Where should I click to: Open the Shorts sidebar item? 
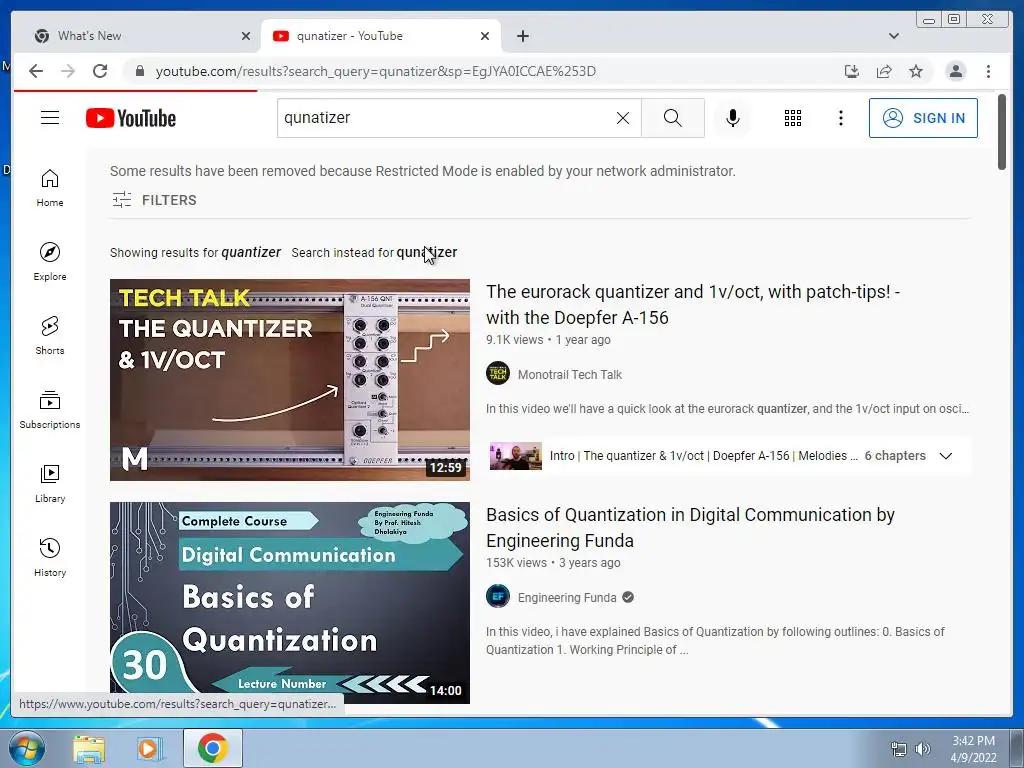click(50, 336)
